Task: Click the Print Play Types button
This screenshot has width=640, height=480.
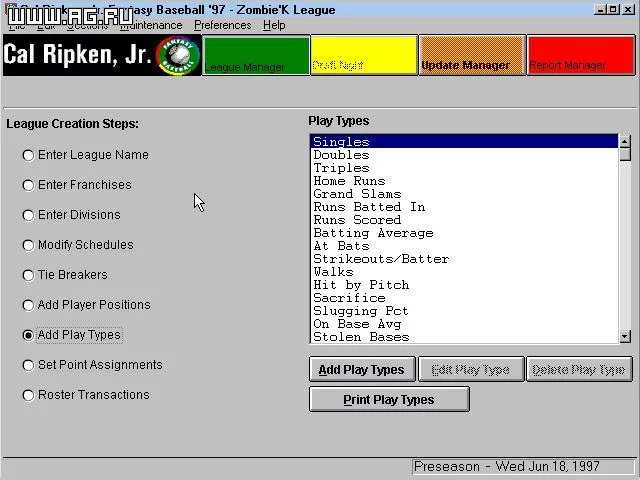Action: [x=389, y=400]
